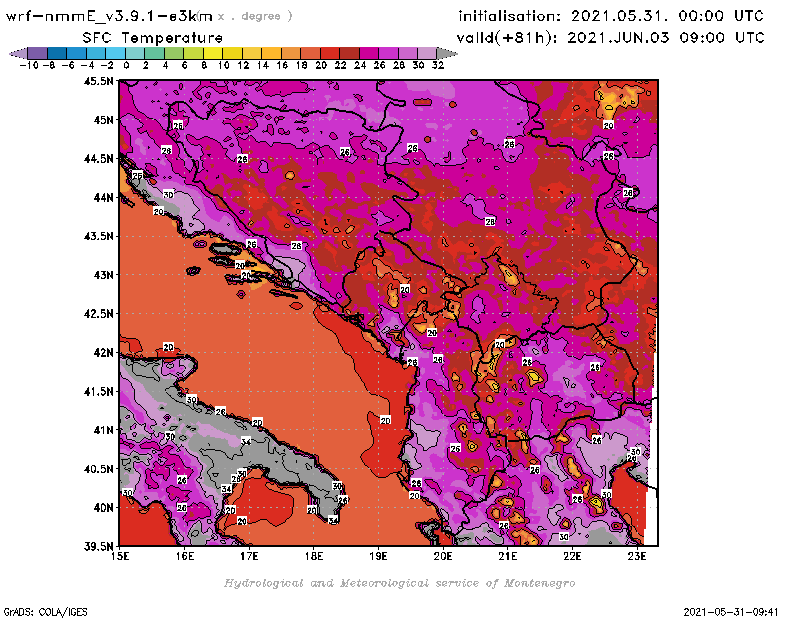Image resolution: width=800 pixels, height=618 pixels.
Task: Click the lavender arrow at color bar's cold end
Action: coord(18,53)
